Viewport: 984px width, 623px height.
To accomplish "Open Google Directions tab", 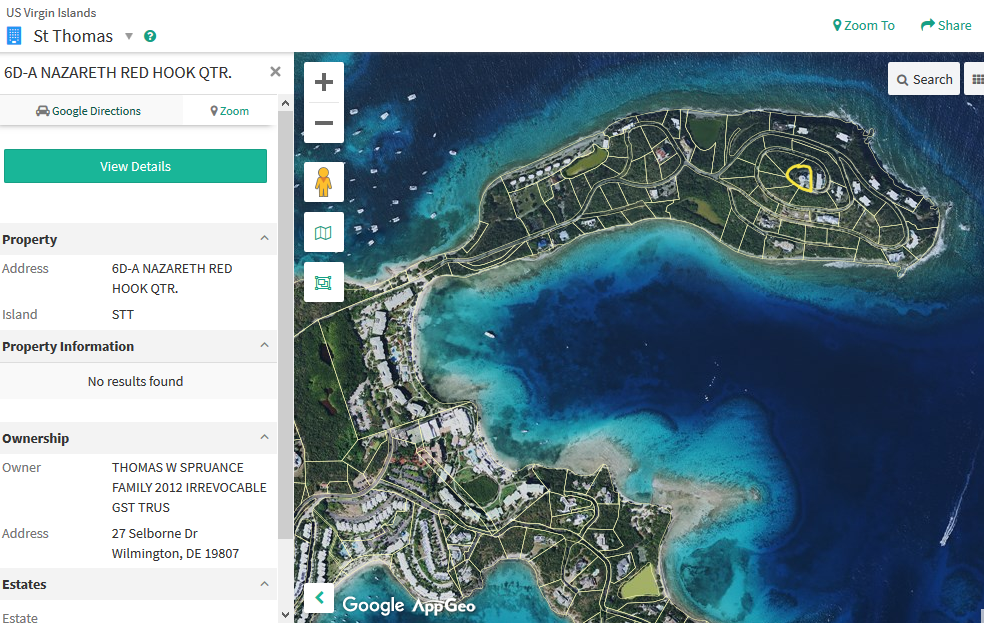I will 88,111.
